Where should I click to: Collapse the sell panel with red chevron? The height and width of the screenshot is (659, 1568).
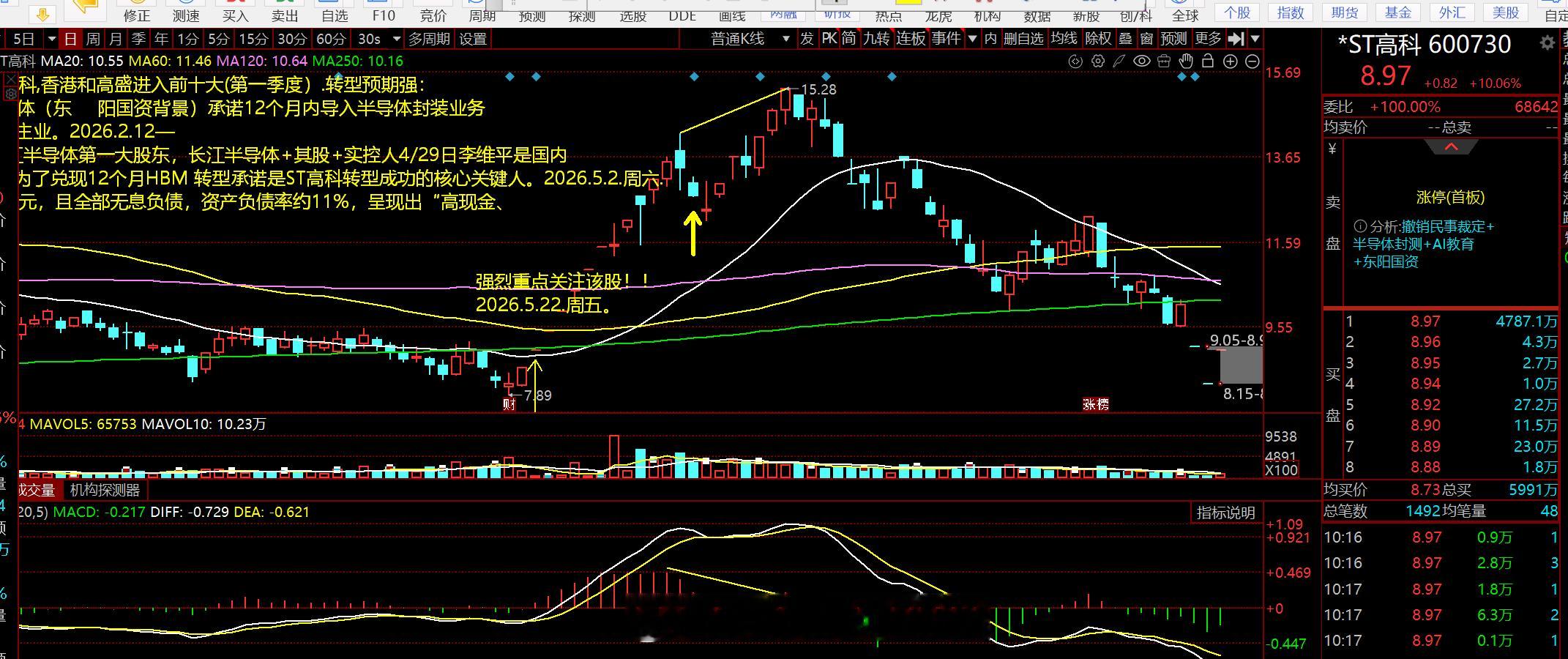point(1451,148)
